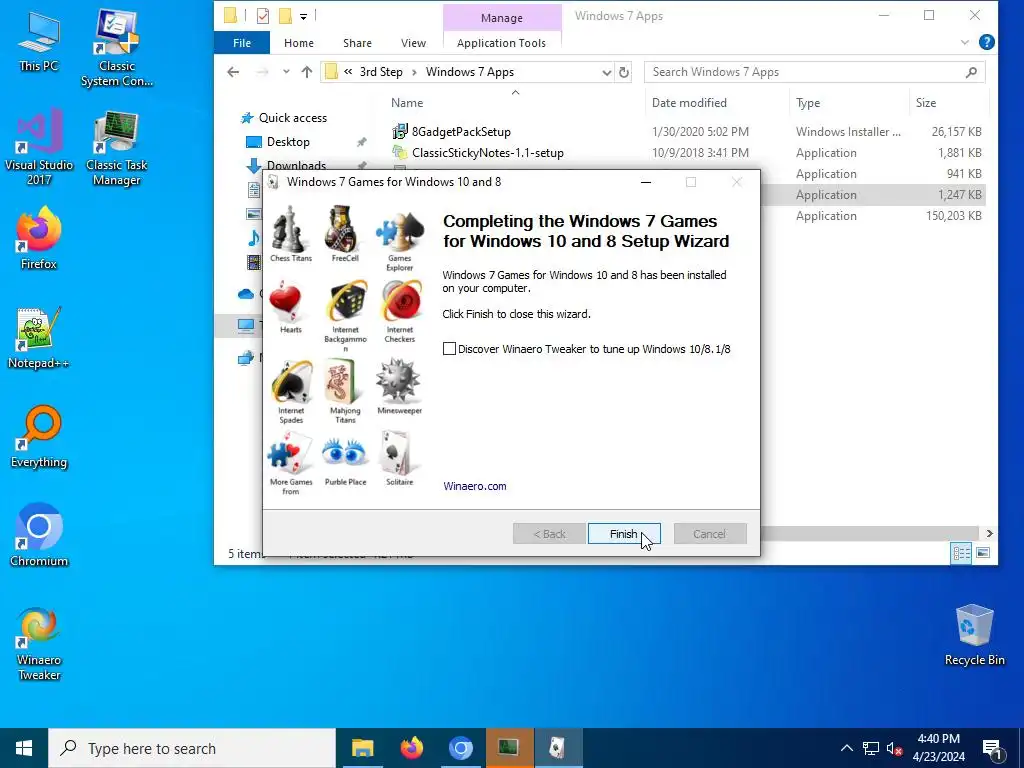This screenshot has width=1024, height=768.
Task: Open the Application Tools tab
Action: coord(502,43)
